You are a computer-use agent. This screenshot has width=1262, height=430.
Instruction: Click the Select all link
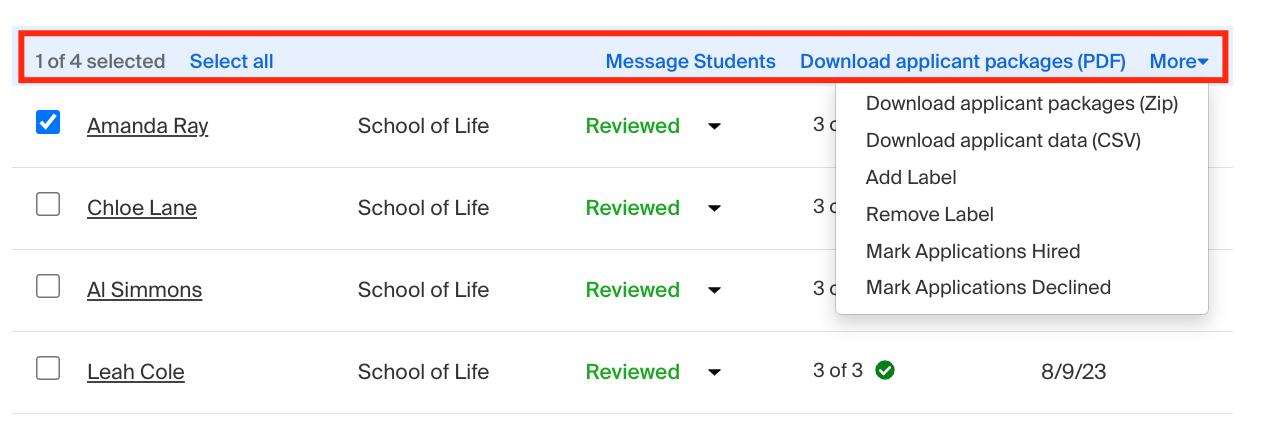tap(231, 62)
